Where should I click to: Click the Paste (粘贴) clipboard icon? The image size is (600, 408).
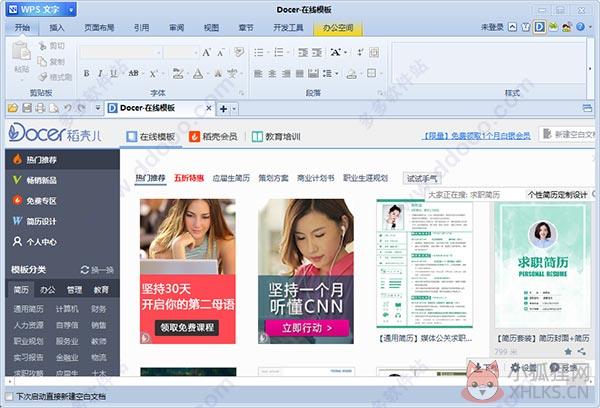point(21,52)
